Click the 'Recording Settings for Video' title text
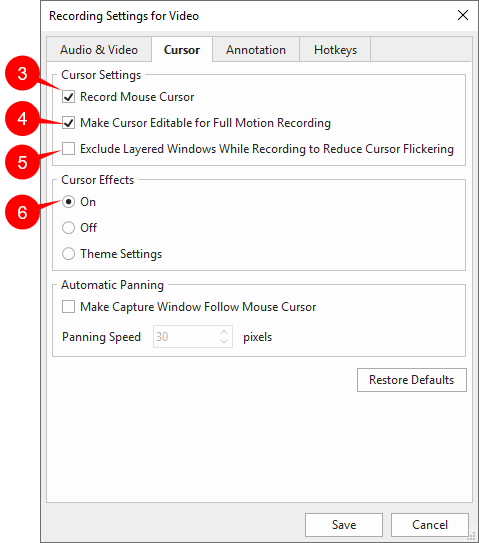This screenshot has width=479, height=543. tap(124, 16)
